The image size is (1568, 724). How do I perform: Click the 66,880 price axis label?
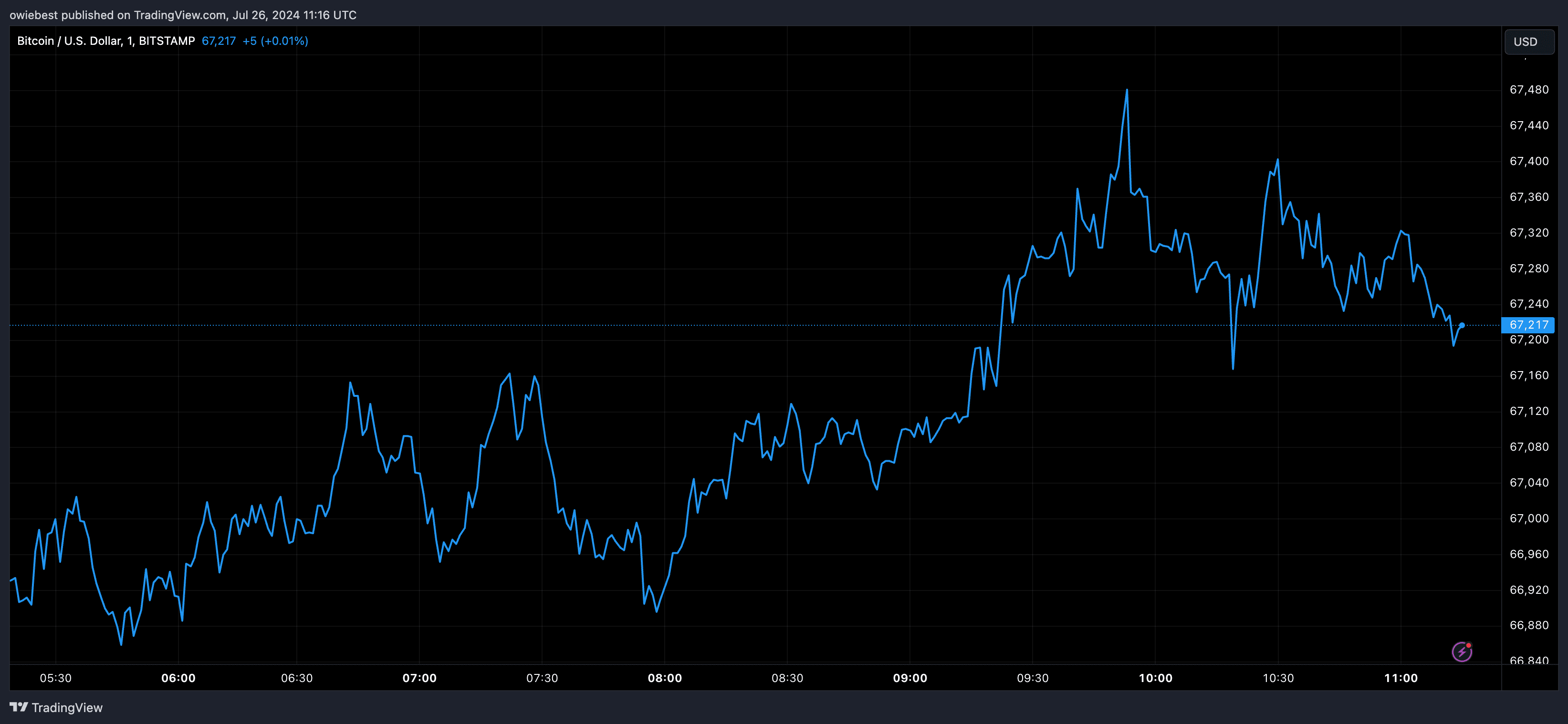pyautogui.click(x=1528, y=625)
